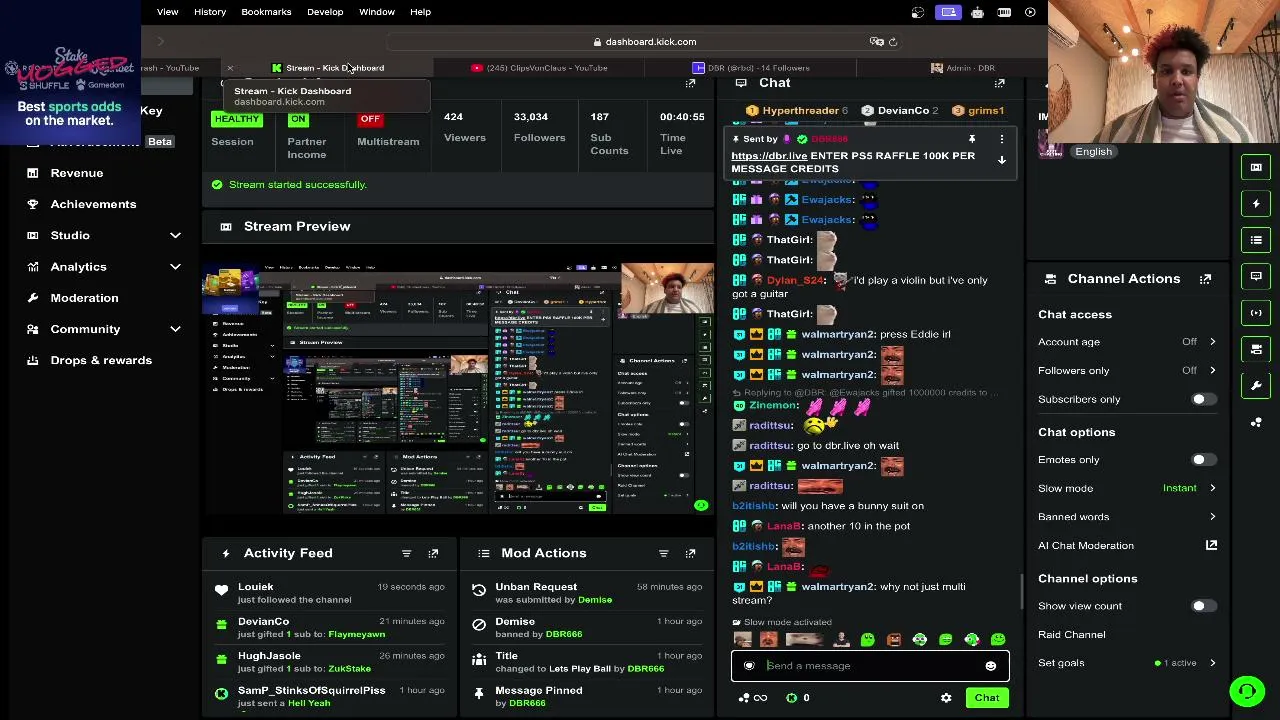
Task: Open Account age chat access options
Action: [1127, 342]
